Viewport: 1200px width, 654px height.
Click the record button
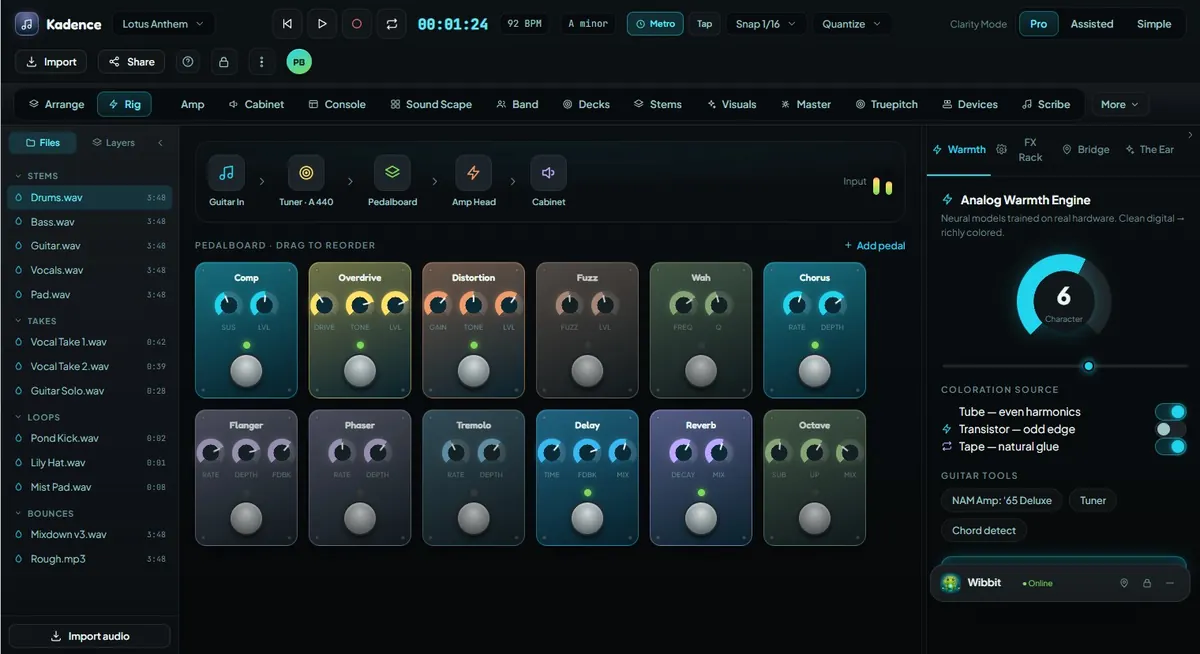pyautogui.click(x=356, y=23)
